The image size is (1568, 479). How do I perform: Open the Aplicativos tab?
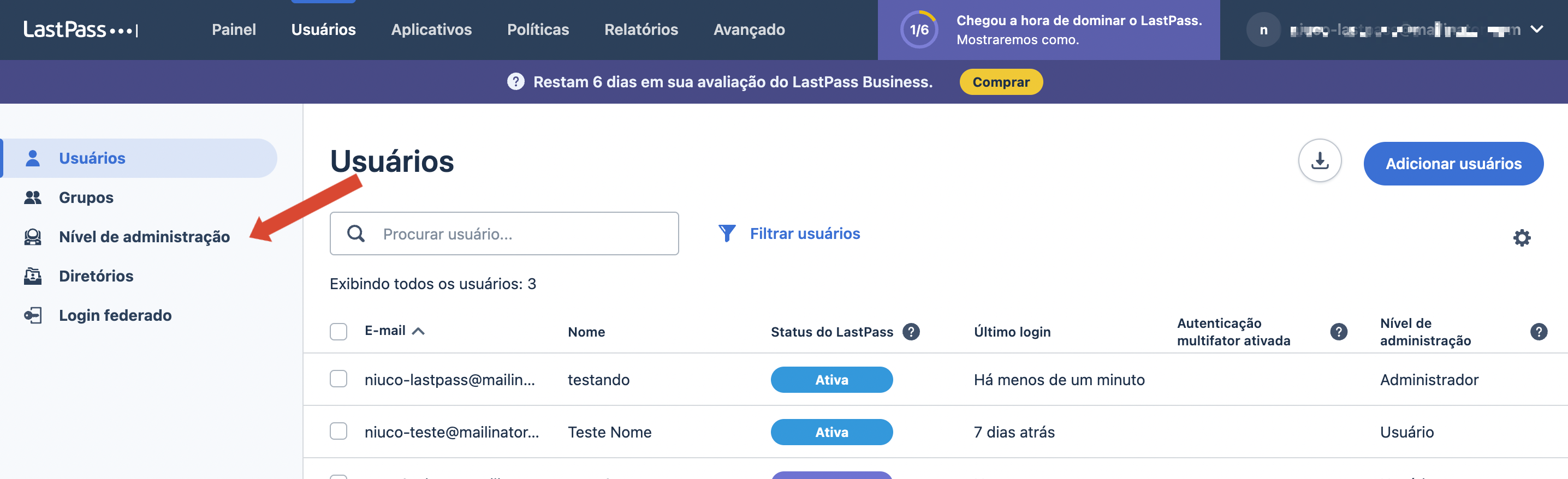click(431, 29)
